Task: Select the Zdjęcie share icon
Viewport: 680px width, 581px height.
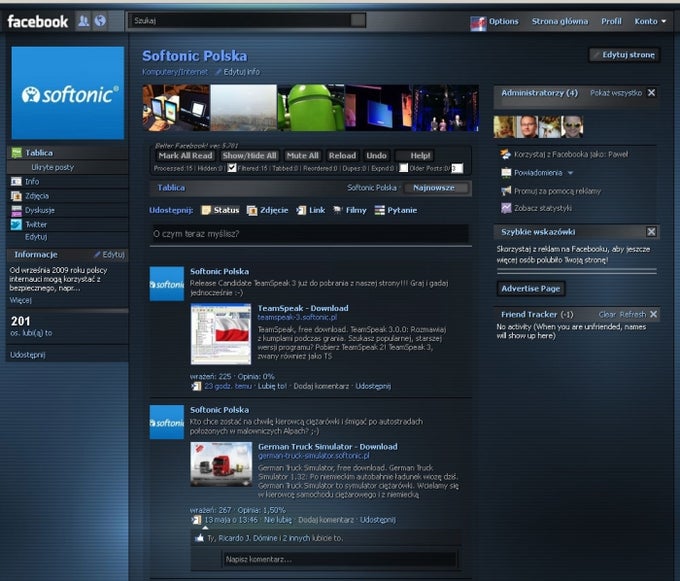Action: (252, 210)
